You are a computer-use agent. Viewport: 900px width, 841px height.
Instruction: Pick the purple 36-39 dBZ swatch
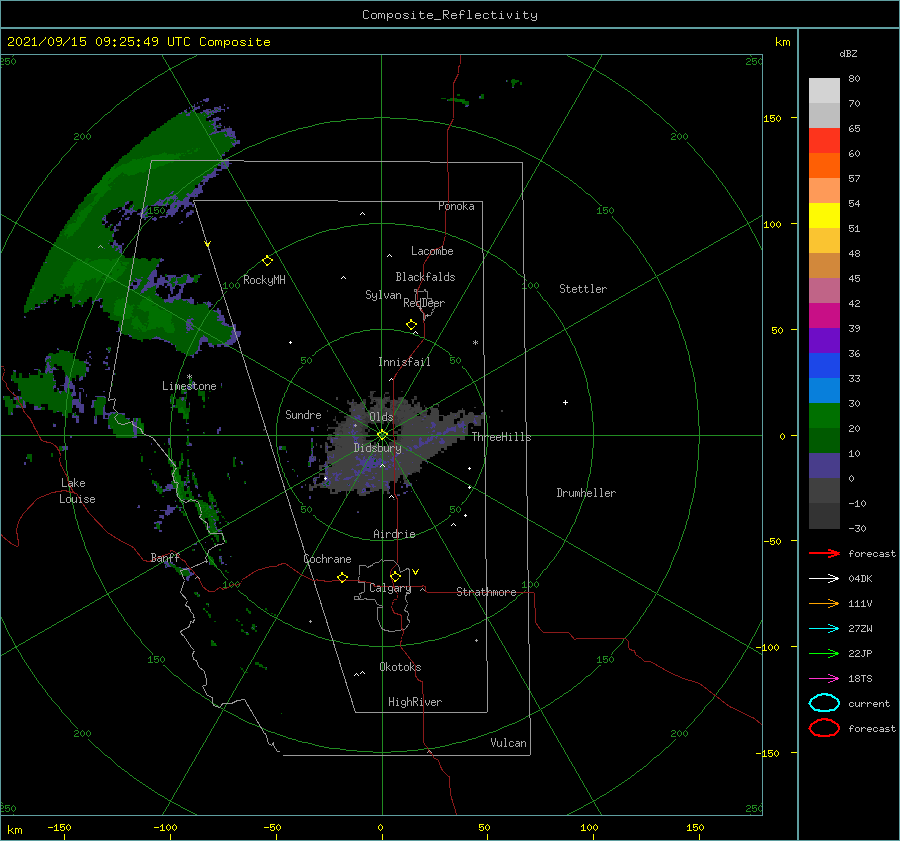(824, 340)
